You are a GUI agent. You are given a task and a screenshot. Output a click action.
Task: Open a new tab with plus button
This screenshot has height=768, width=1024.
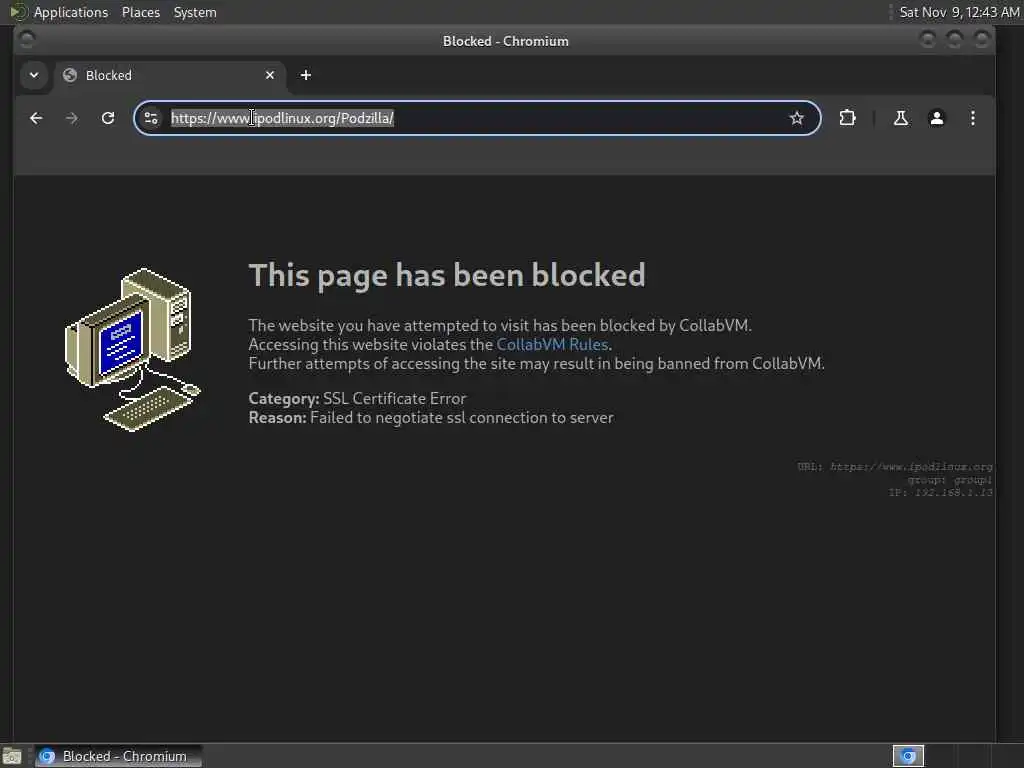(x=306, y=75)
